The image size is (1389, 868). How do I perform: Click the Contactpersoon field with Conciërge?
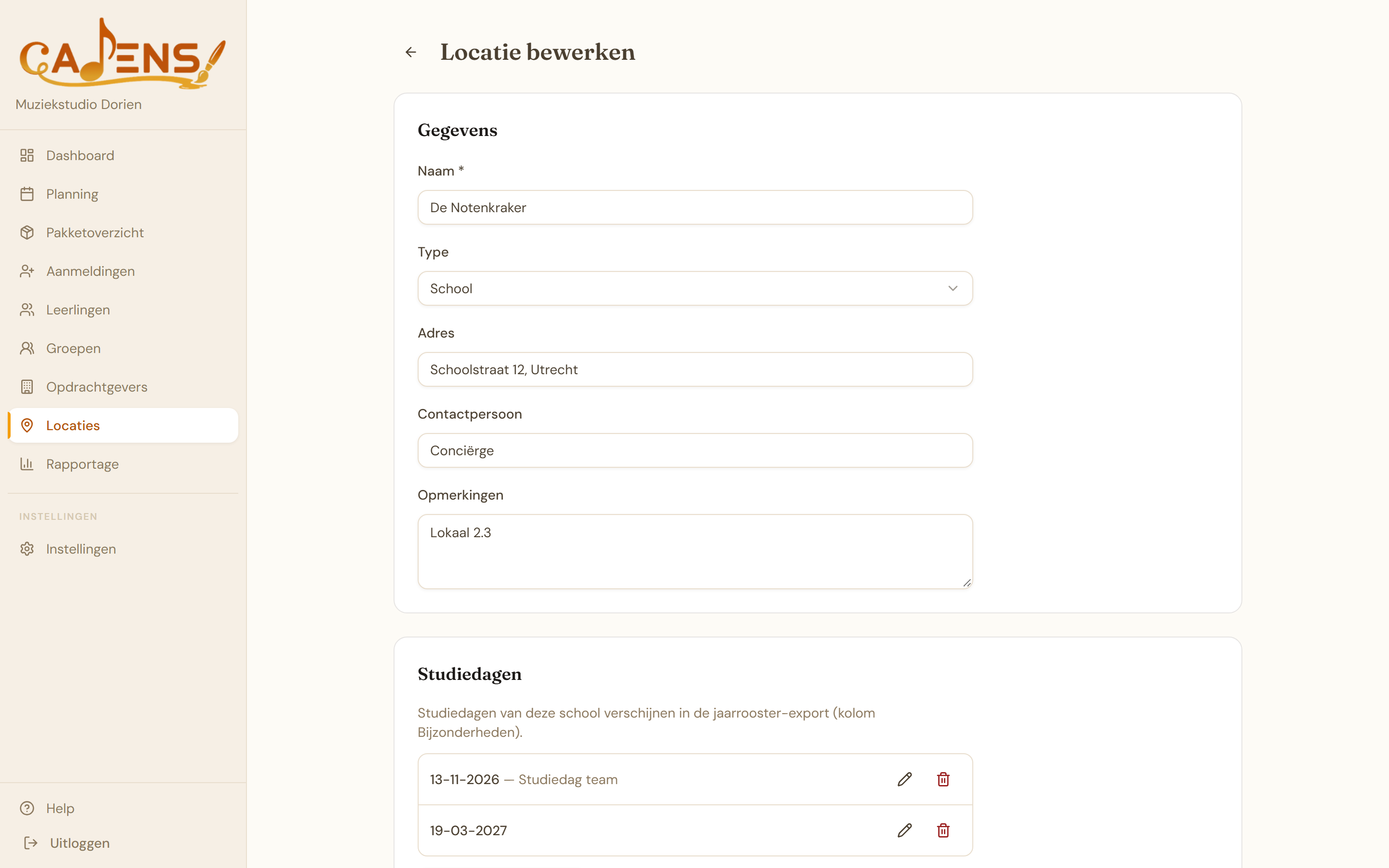pos(695,450)
